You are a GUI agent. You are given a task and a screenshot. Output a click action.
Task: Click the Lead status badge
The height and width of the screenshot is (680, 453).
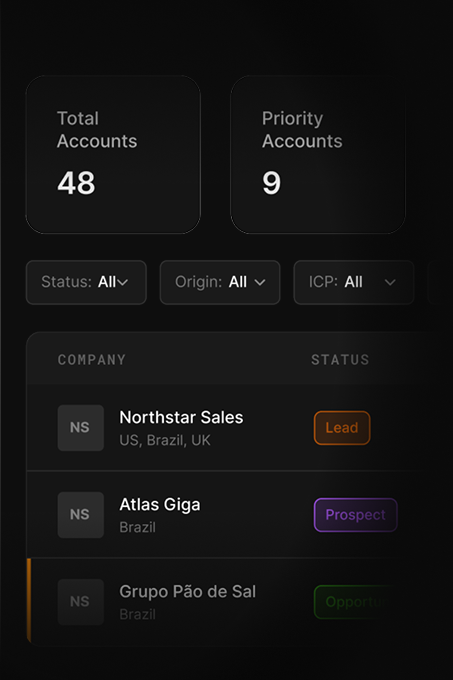[342, 428]
